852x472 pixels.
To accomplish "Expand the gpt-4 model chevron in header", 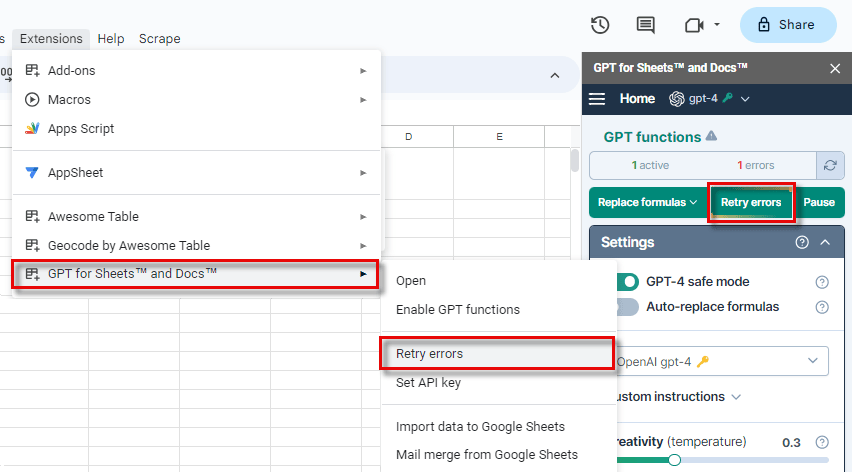I will (x=745, y=99).
